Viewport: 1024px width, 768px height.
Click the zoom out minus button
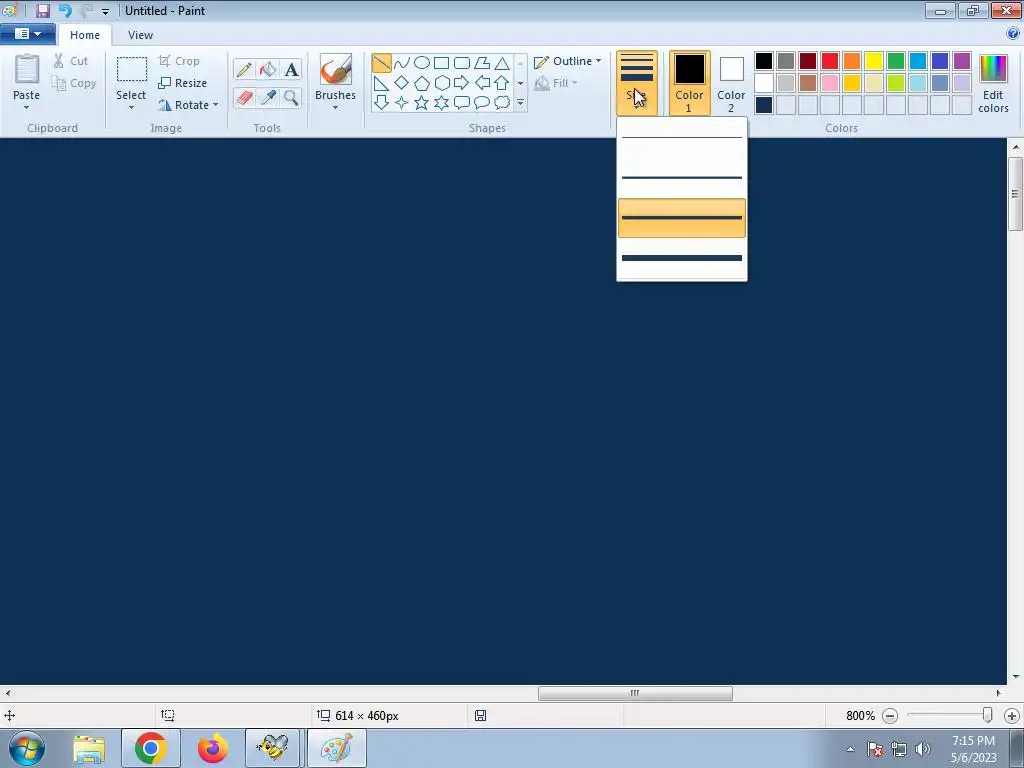pyautogui.click(x=889, y=716)
